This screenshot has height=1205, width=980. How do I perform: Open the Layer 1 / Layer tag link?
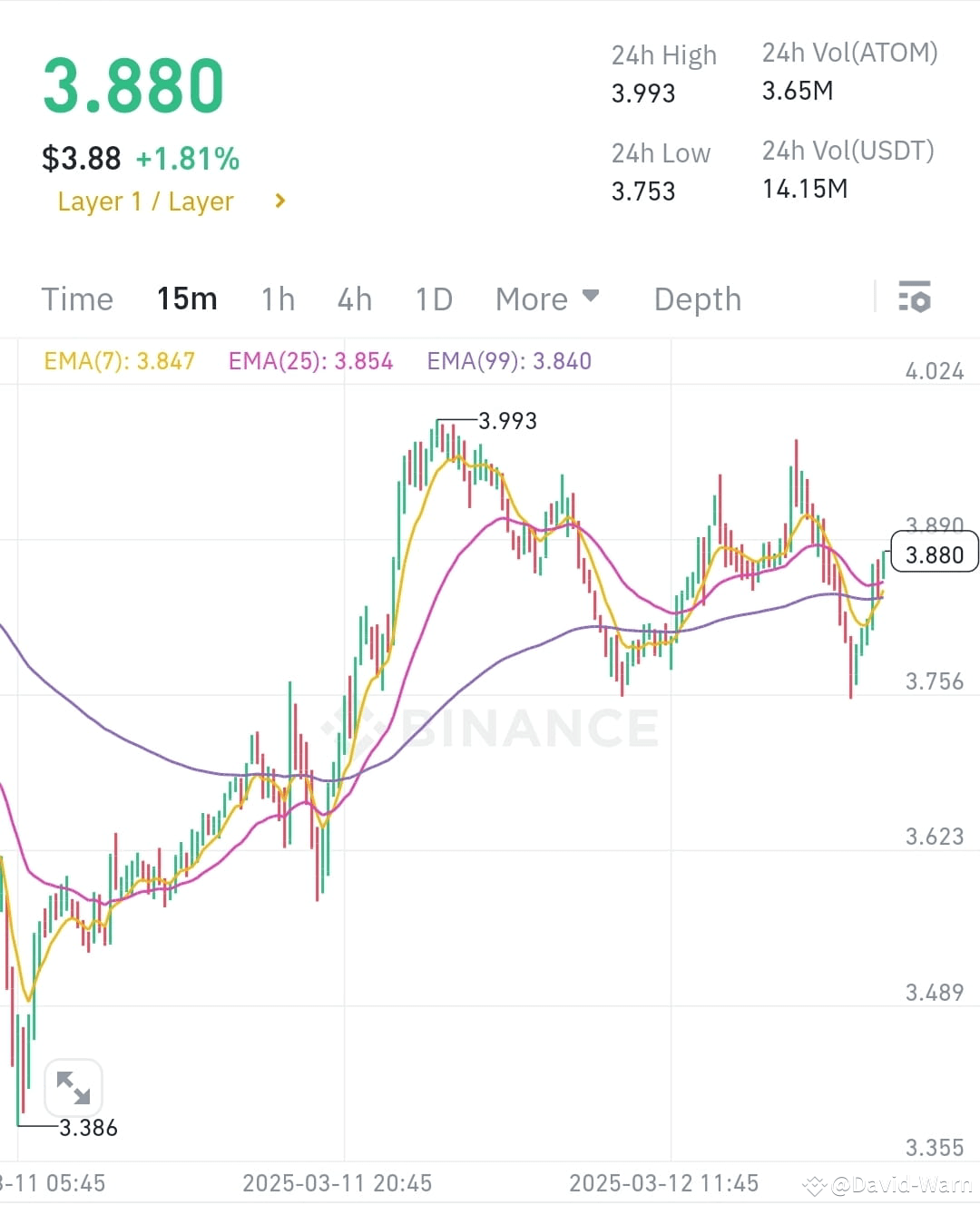pyautogui.click(x=146, y=201)
